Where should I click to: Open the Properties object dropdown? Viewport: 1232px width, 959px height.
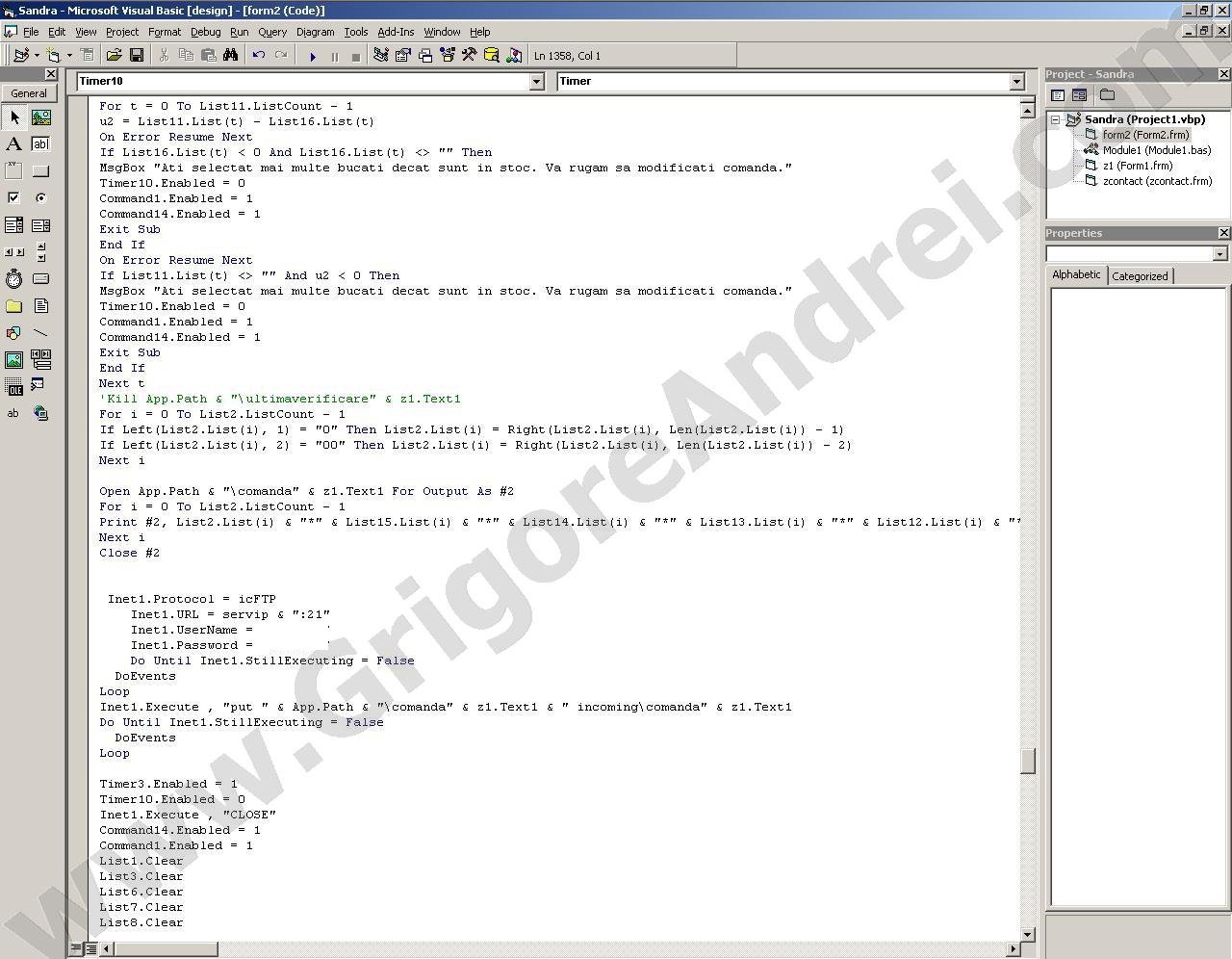tap(1220, 254)
